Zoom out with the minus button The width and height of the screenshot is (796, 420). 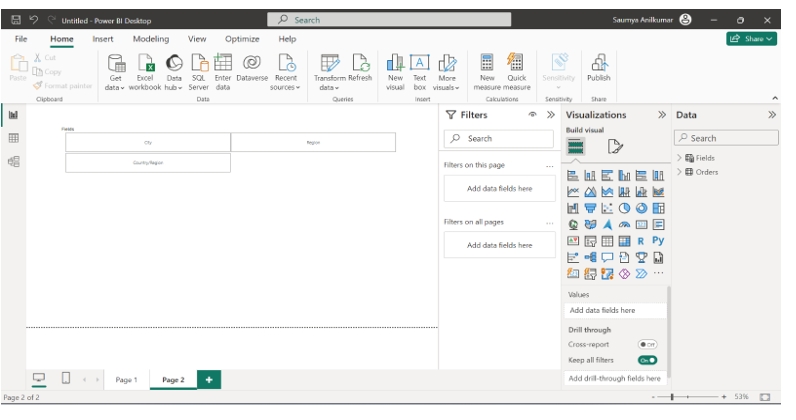(653, 397)
